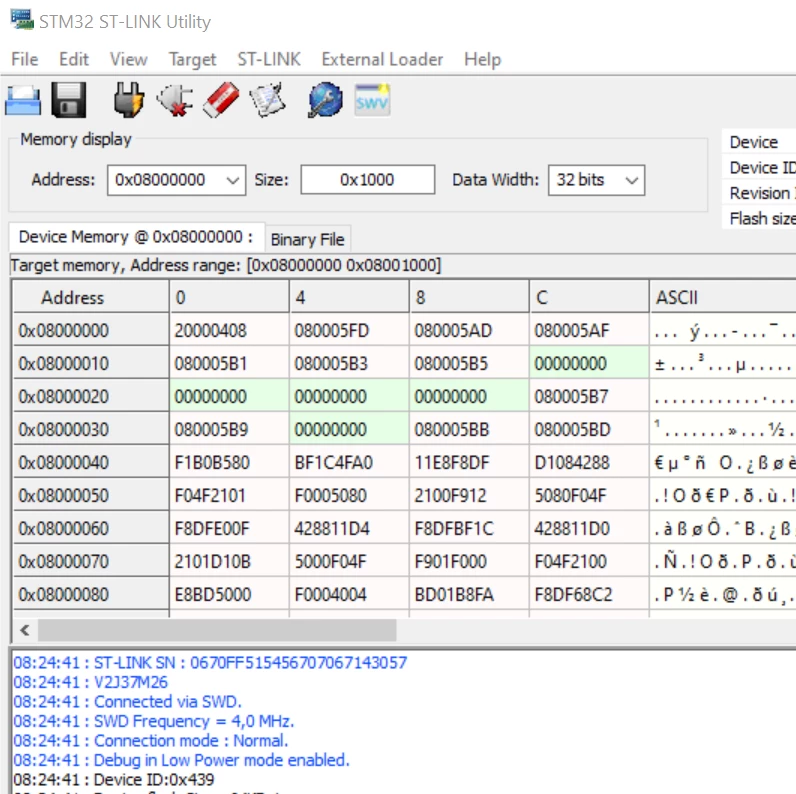Viewport: 796px width, 794px height.
Task: Click the Device ID:0x439 log line
Action: pyautogui.click(x=114, y=779)
